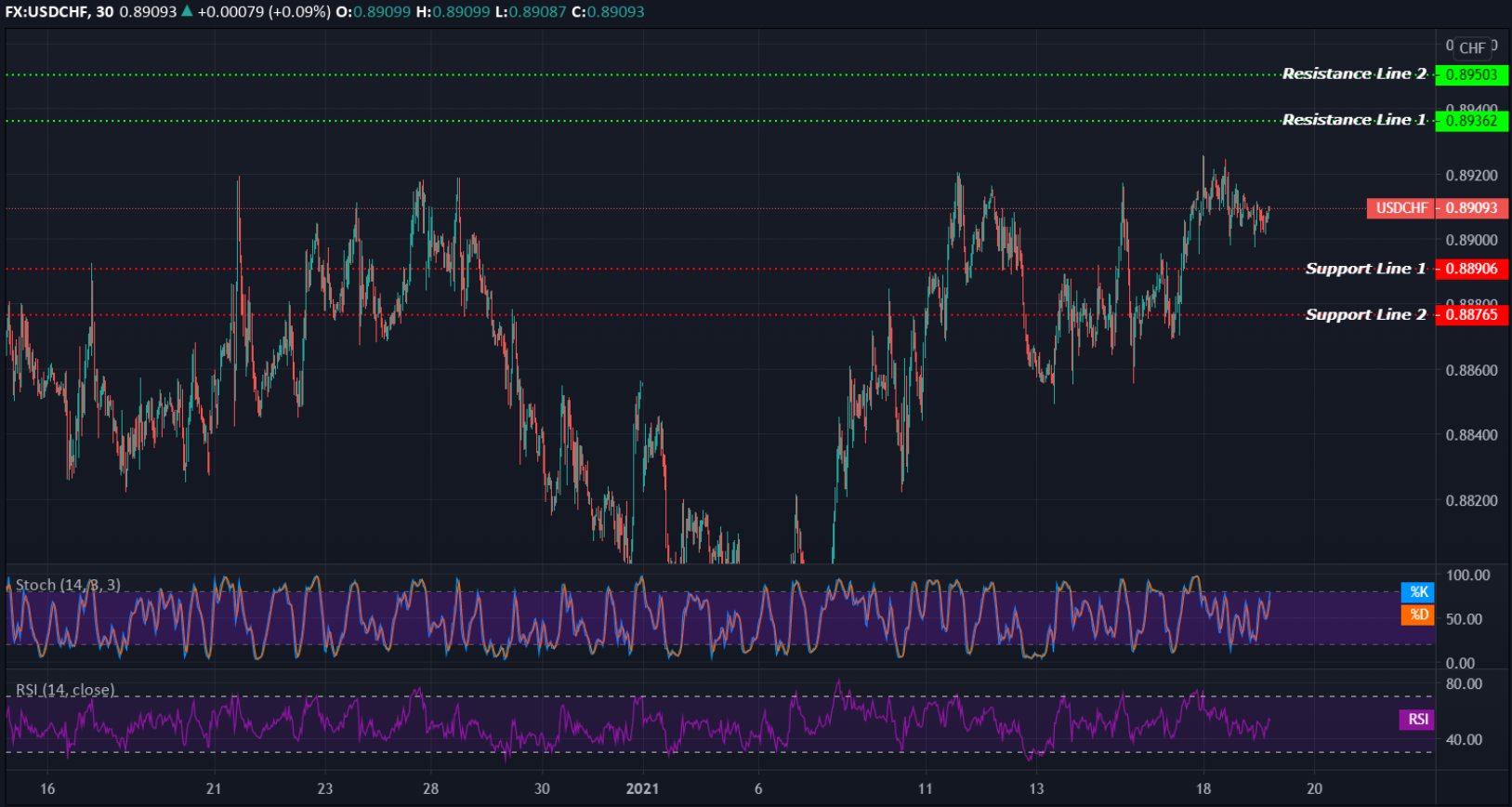Open the CHF currency selector

pyautogui.click(x=1472, y=47)
